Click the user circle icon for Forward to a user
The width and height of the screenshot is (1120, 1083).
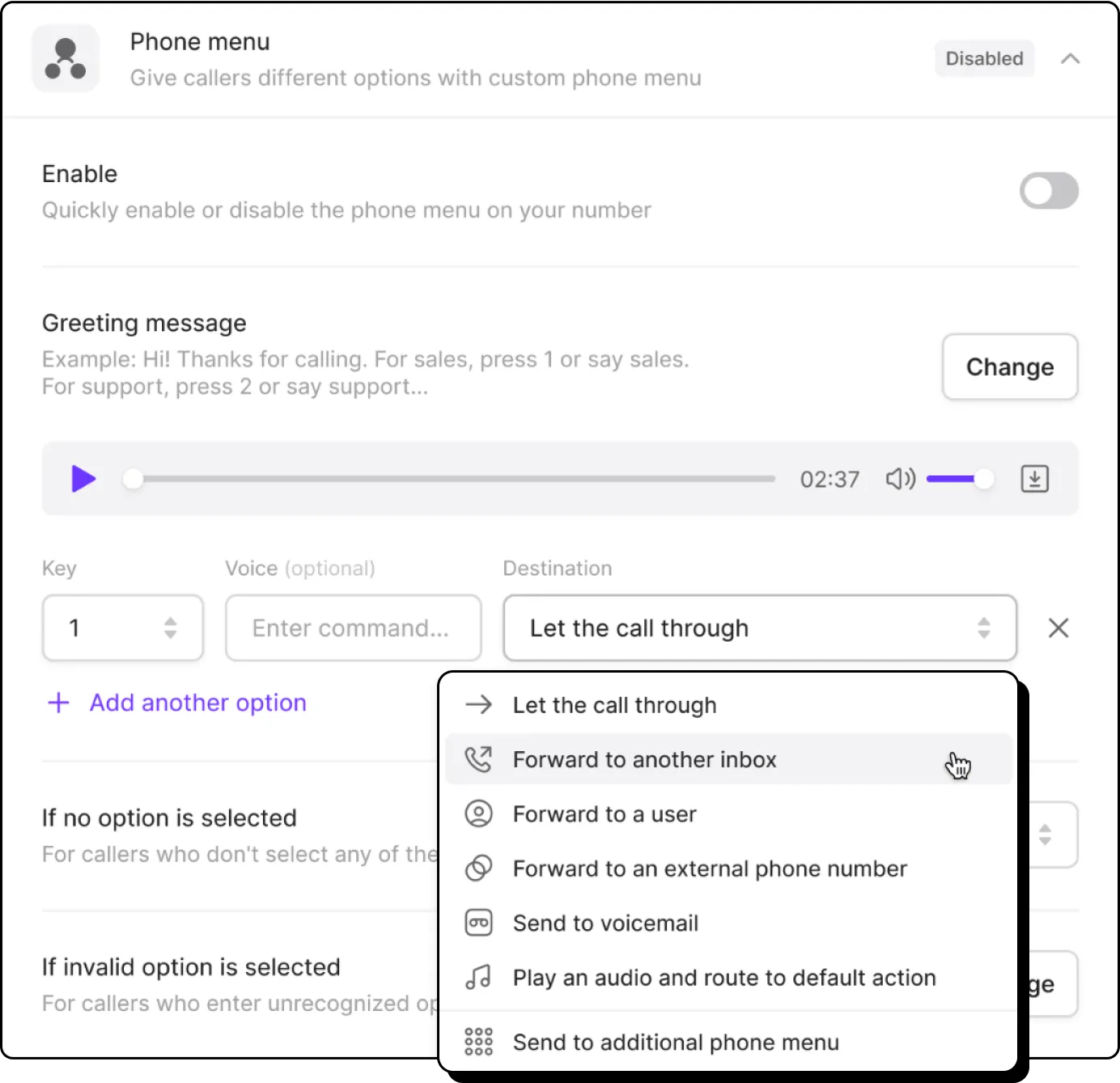click(x=478, y=813)
